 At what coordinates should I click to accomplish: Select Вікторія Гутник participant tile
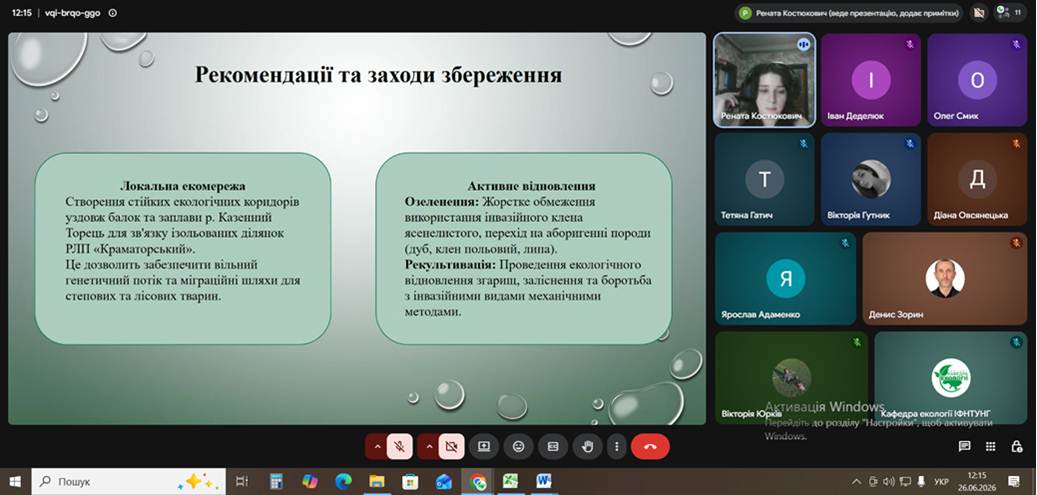(x=871, y=179)
